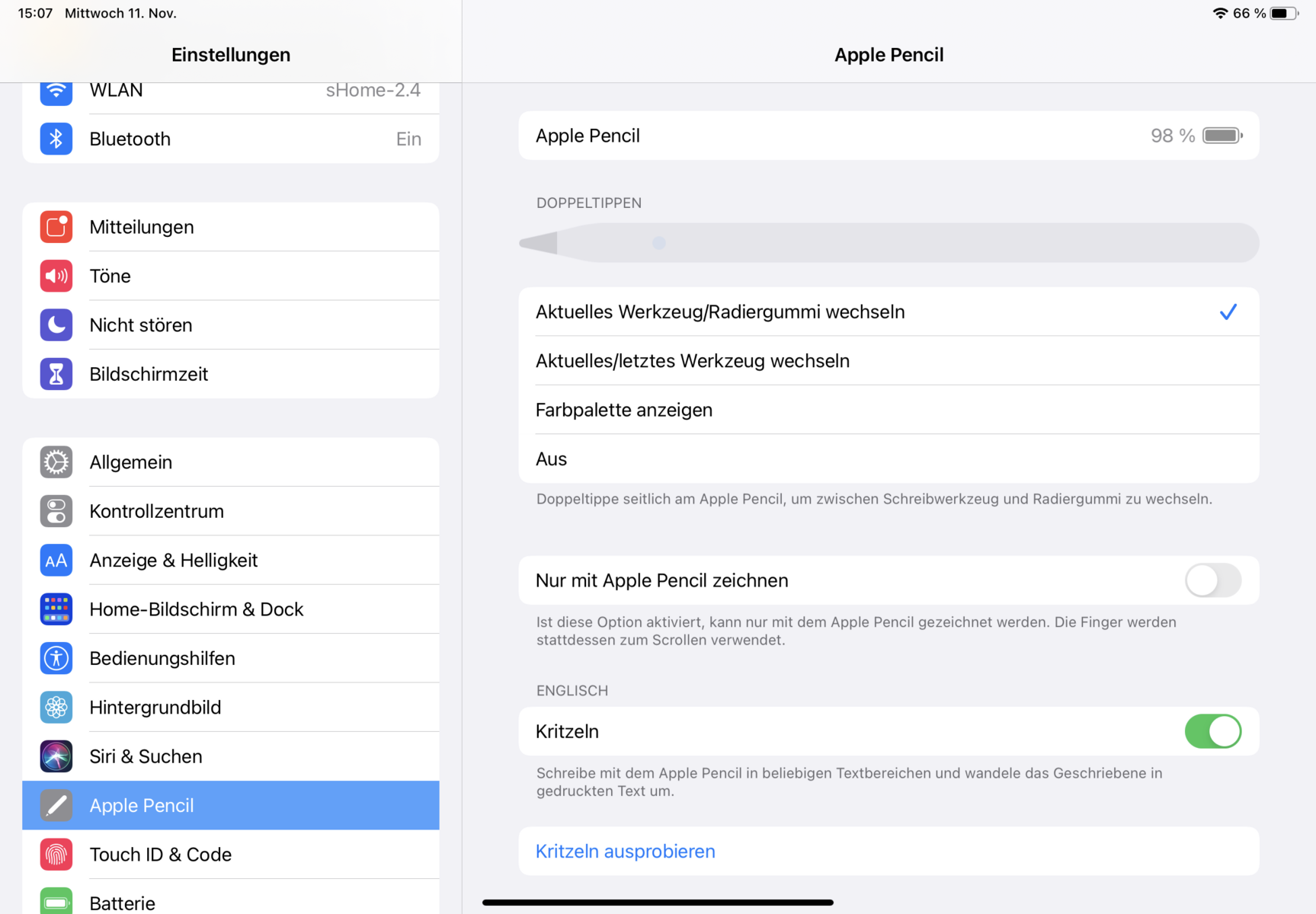The image size is (1316, 914).
Task: Tap the 15:07 clock in status bar
Action: [35, 13]
